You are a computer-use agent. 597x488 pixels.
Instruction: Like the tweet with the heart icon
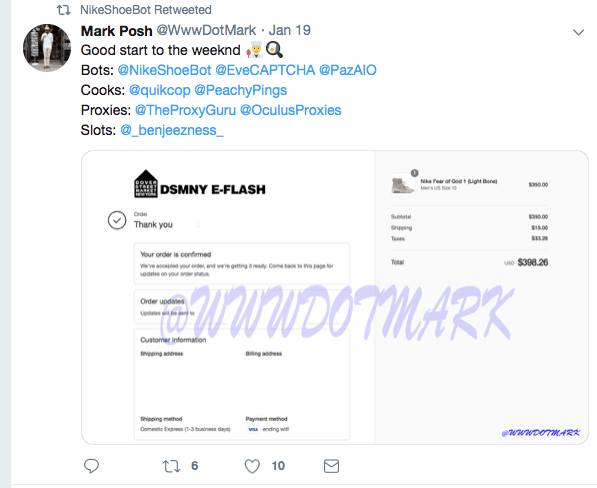click(x=252, y=466)
